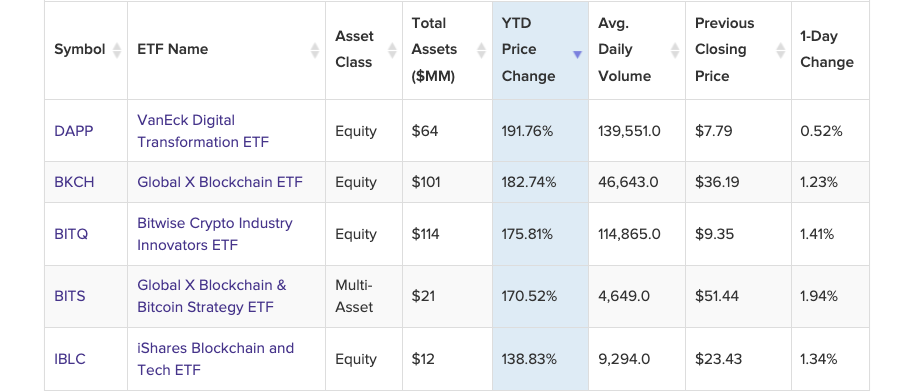Open Bitwise Crypto Industry Innovators ETF
Screen dimensions: 898x391
(215, 234)
